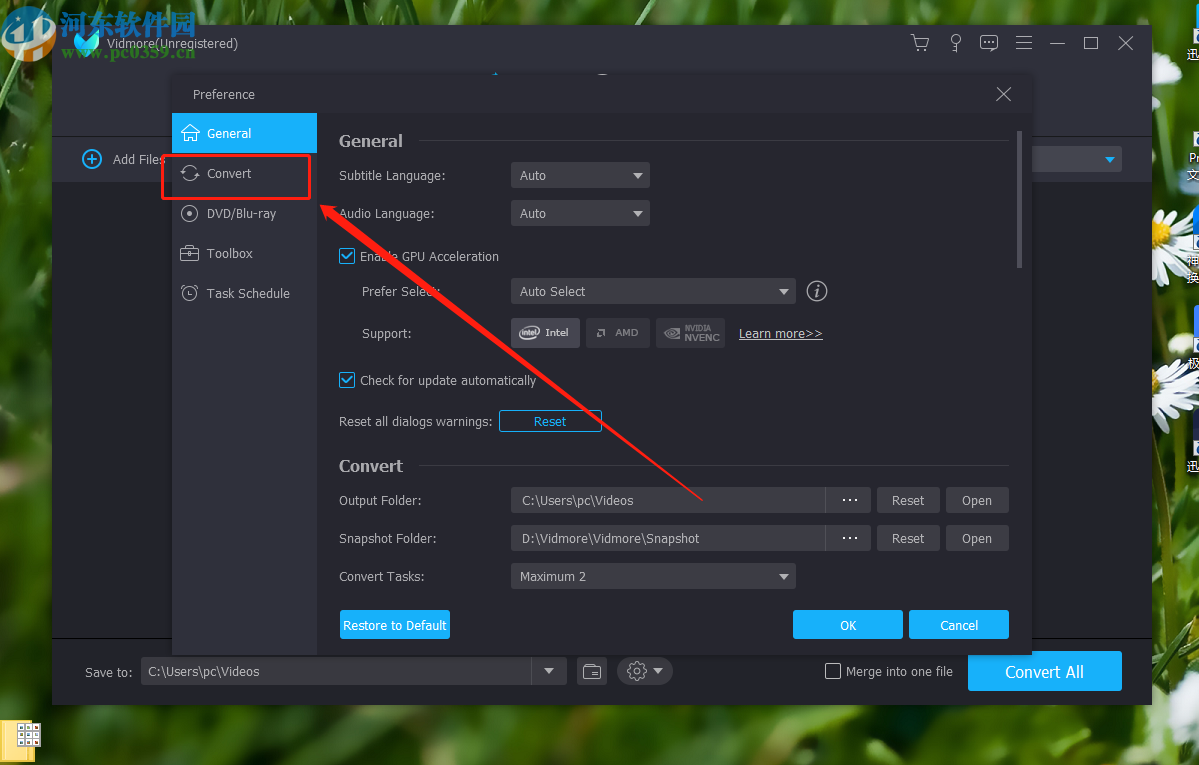The width and height of the screenshot is (1199, 765).
Task: Open the Snapshot Folder location
Action: click(x=976, y=539)
